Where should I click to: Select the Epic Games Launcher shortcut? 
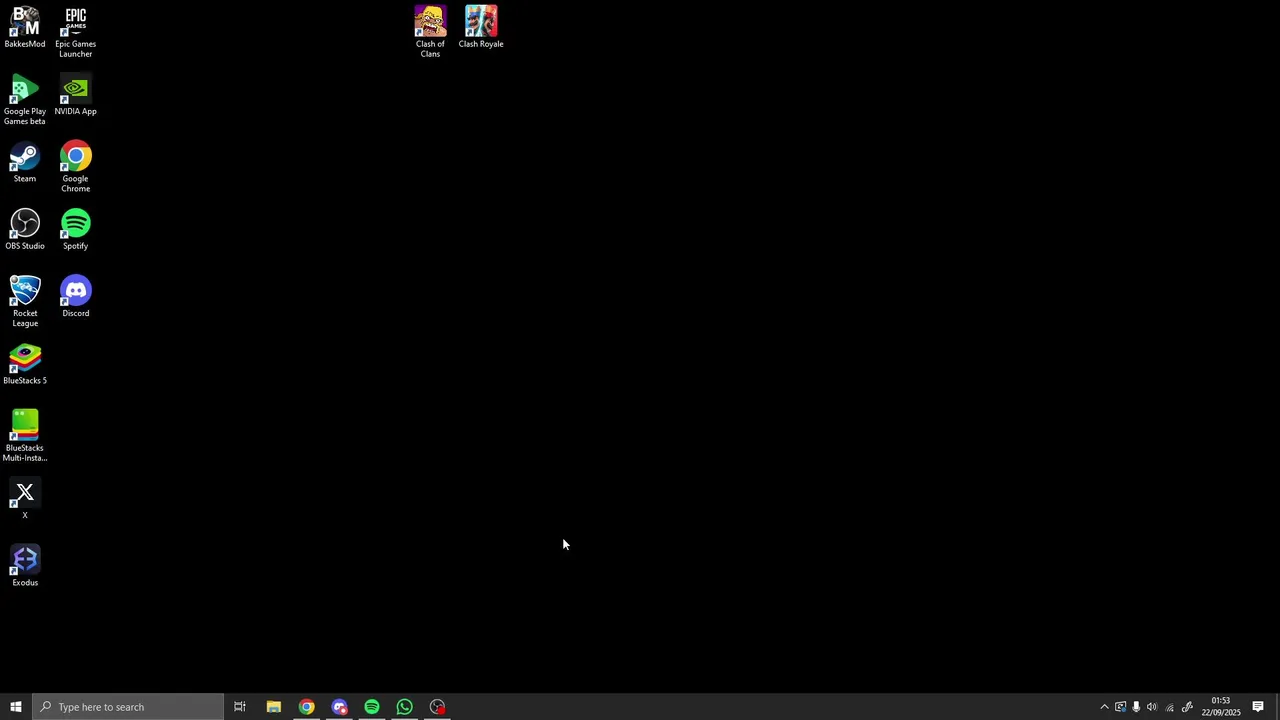point(76,32)
